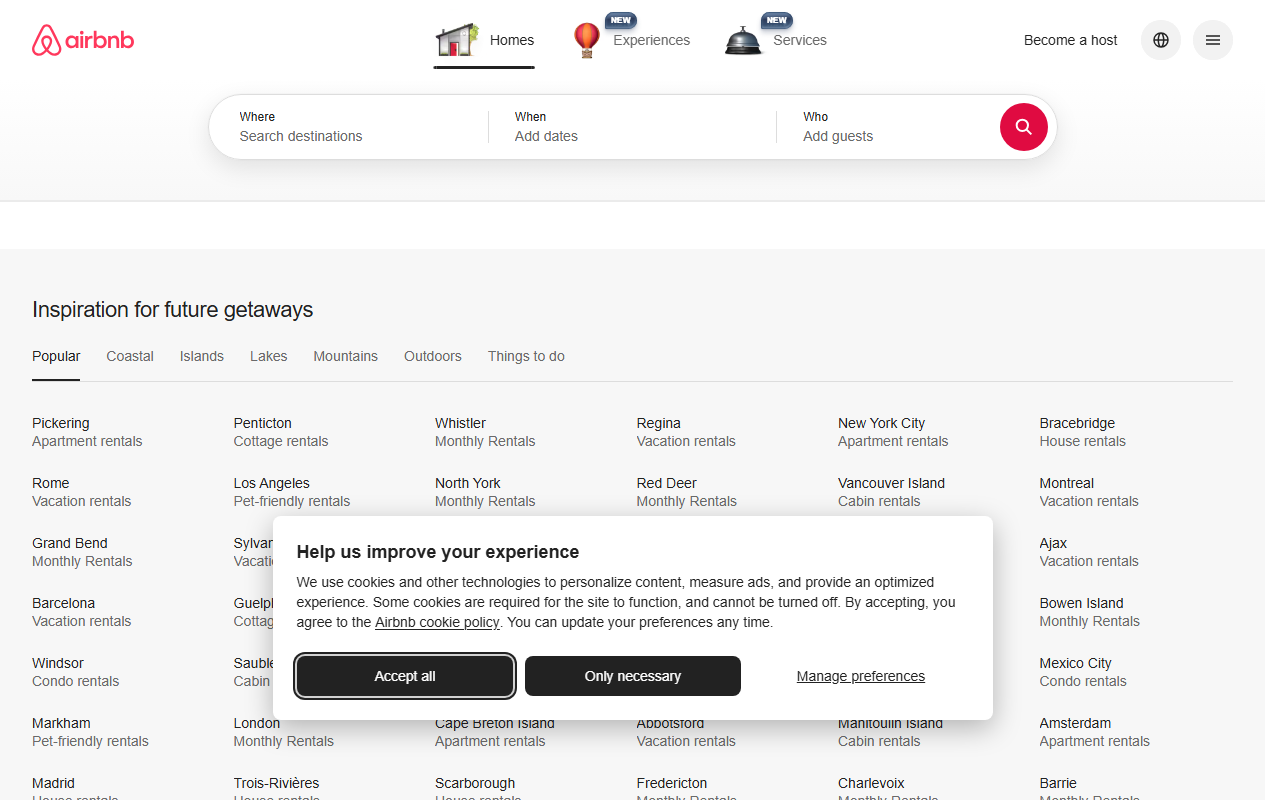This screenshot has width=1280, height=800.
Task: Click the Fredericton destination
Action: coord(672,783)
